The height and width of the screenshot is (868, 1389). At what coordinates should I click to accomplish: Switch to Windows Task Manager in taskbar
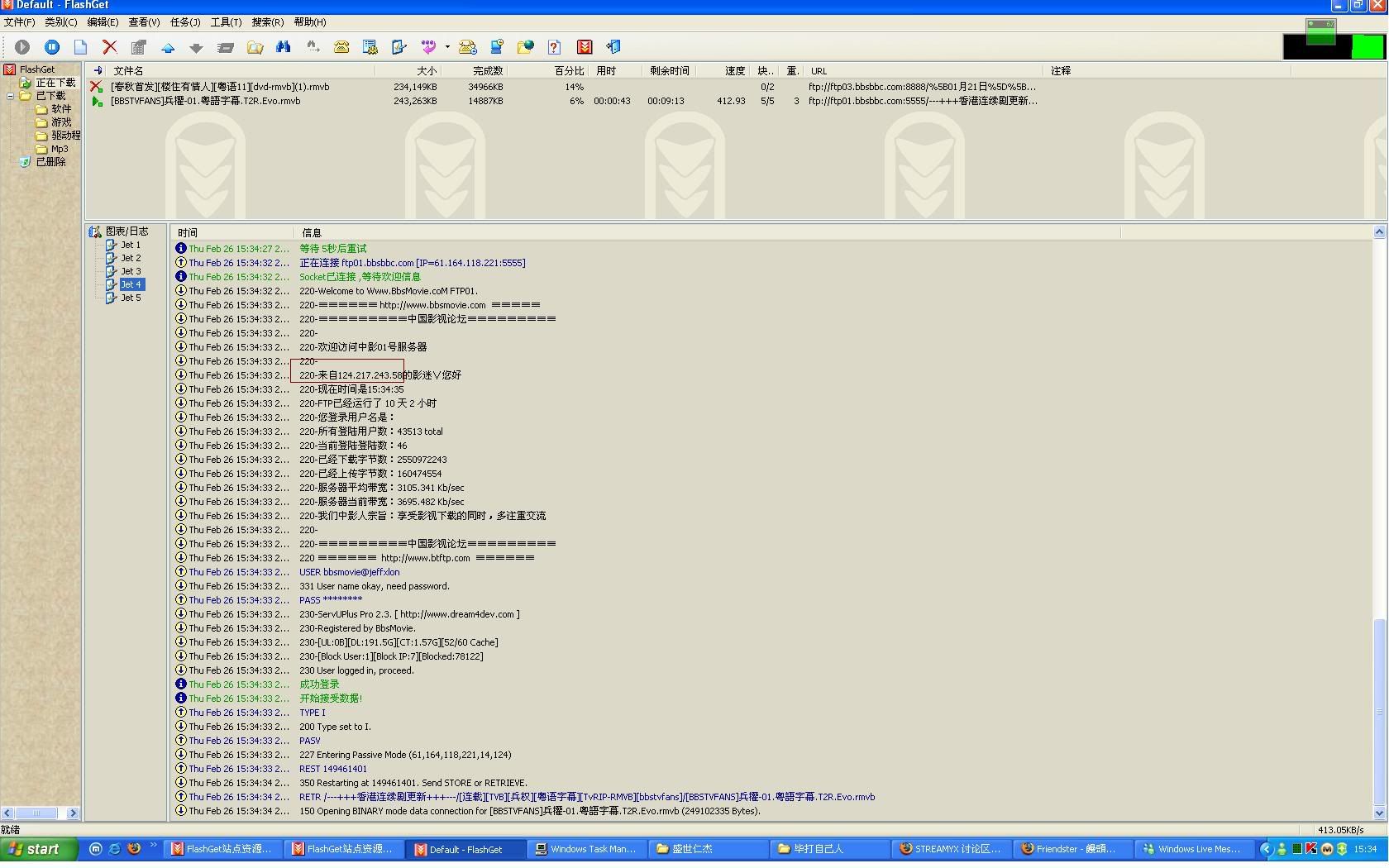point(585,849)
